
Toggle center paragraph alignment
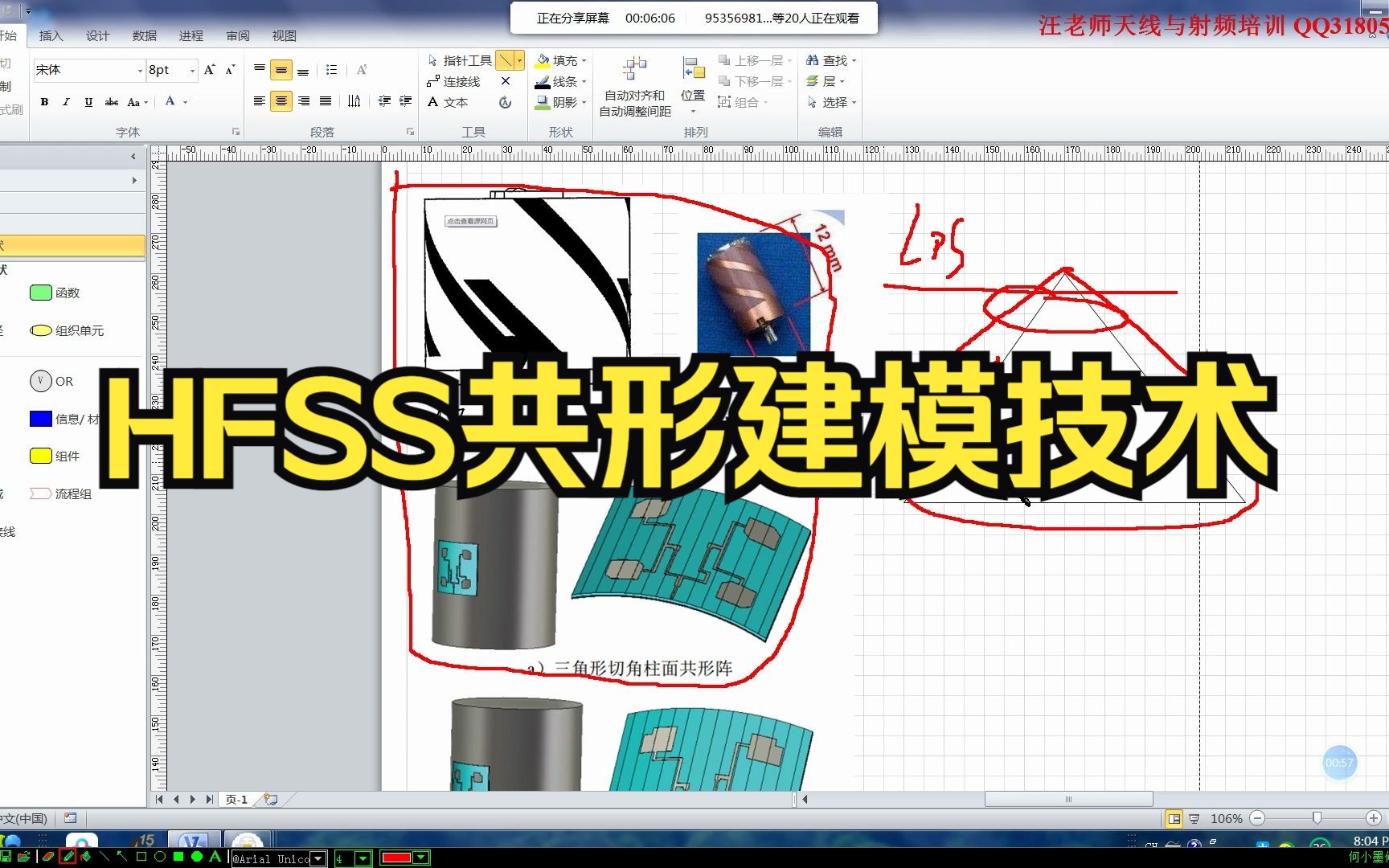click(x=281, y=101)
